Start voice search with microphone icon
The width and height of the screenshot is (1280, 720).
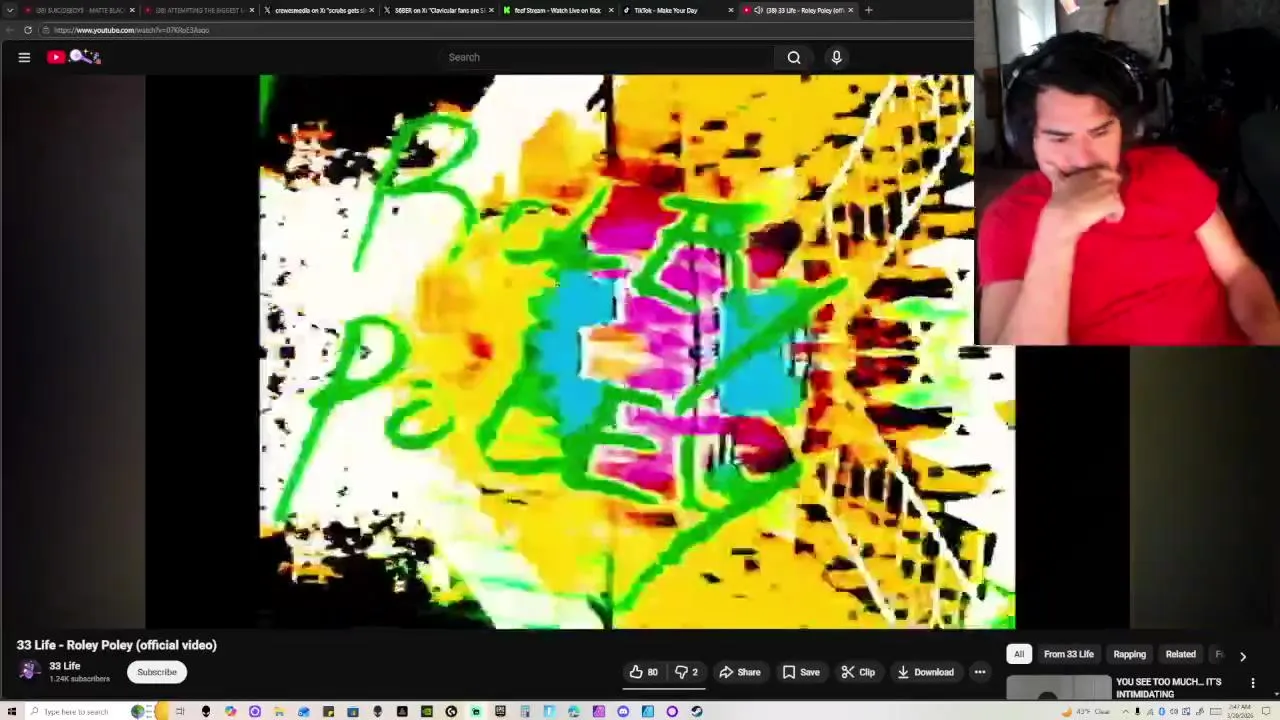tap(836, 57)
